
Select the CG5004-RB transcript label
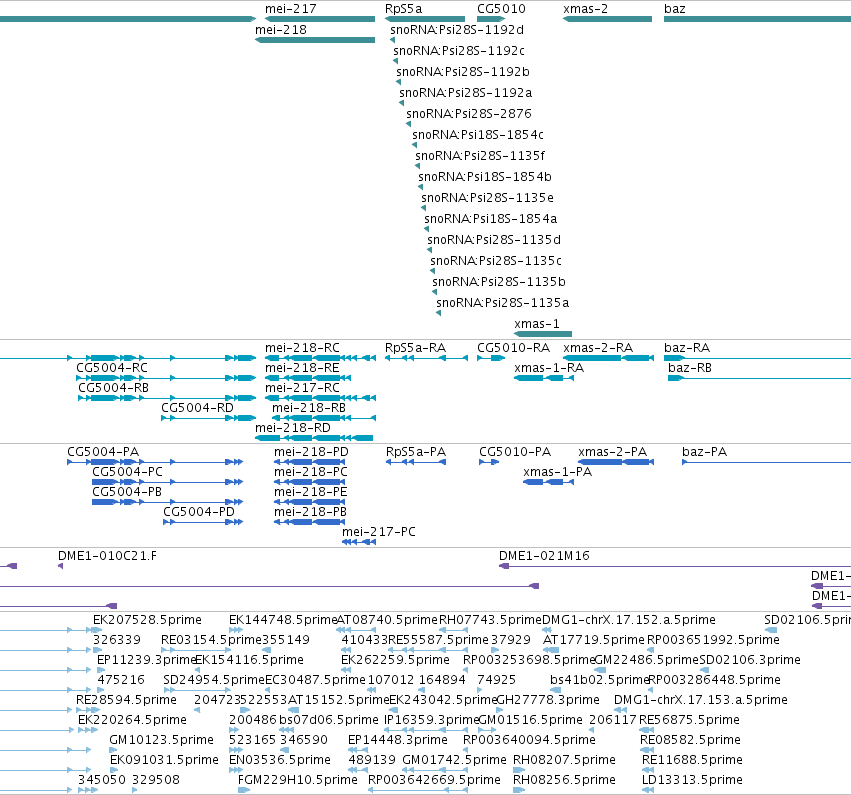(113, 388)
